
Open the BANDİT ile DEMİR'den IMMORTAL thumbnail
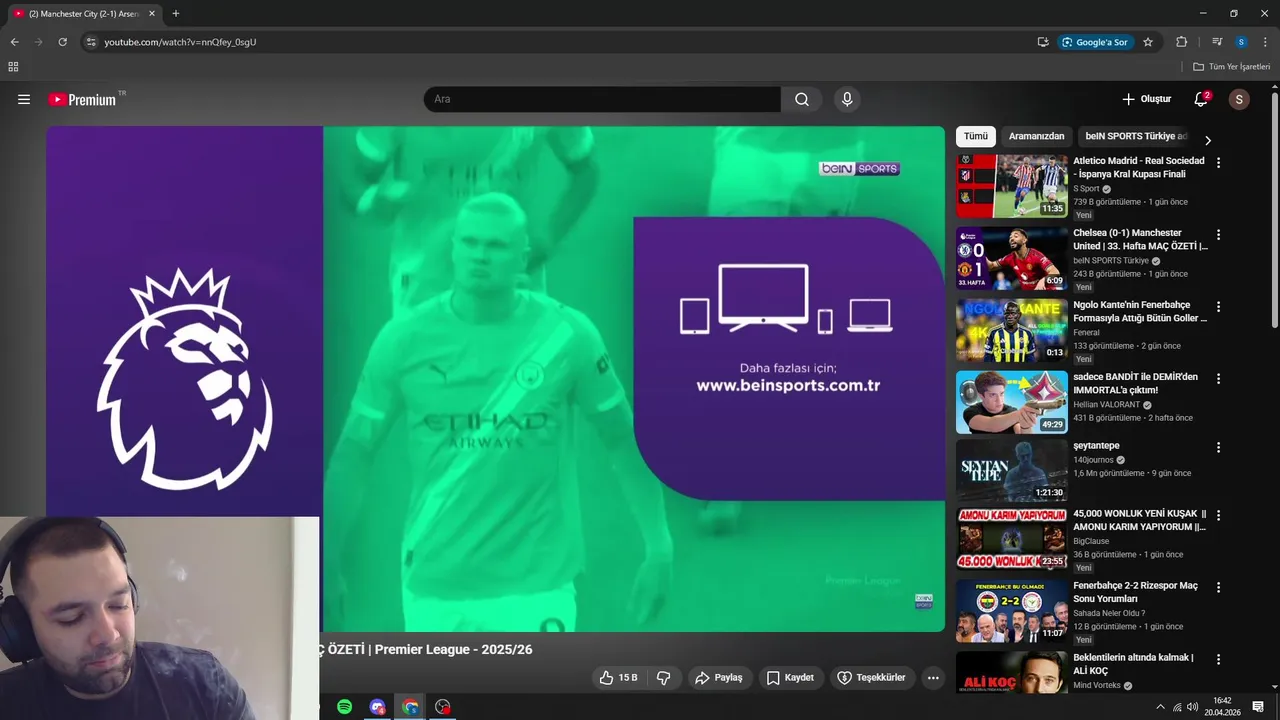pyautogui.click(x=1012, y=402)
